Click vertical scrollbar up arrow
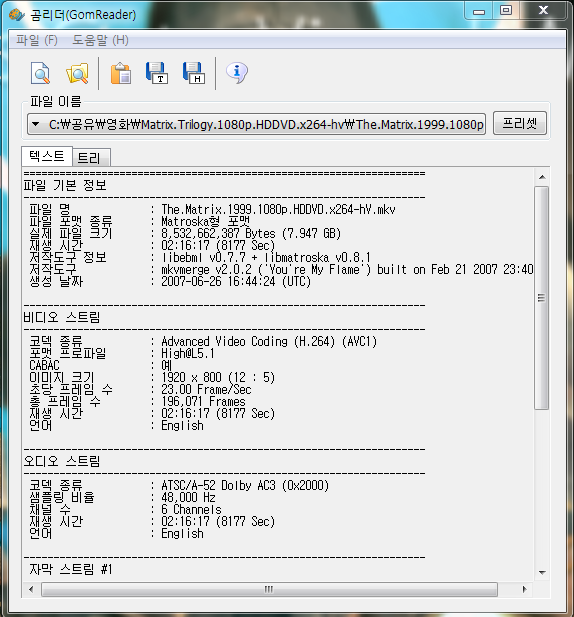Screen dimensions: 574x617 click(x=542, y=177)
